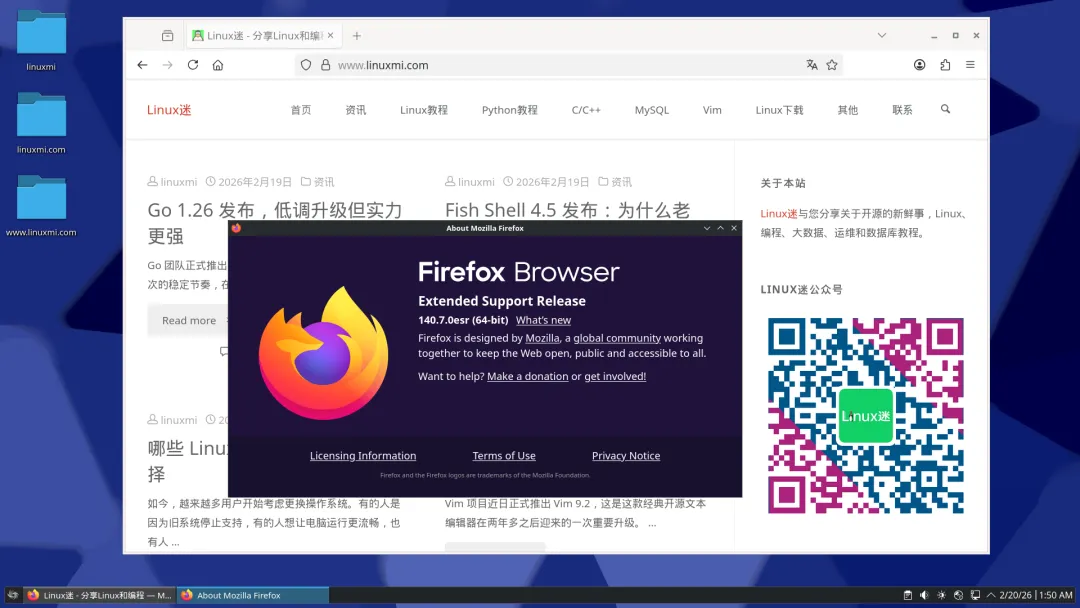Image resolution: width=1080 pixels, height=608 pixels.
Task: Open the Firefox hamburger application menu
Action: 970,65
